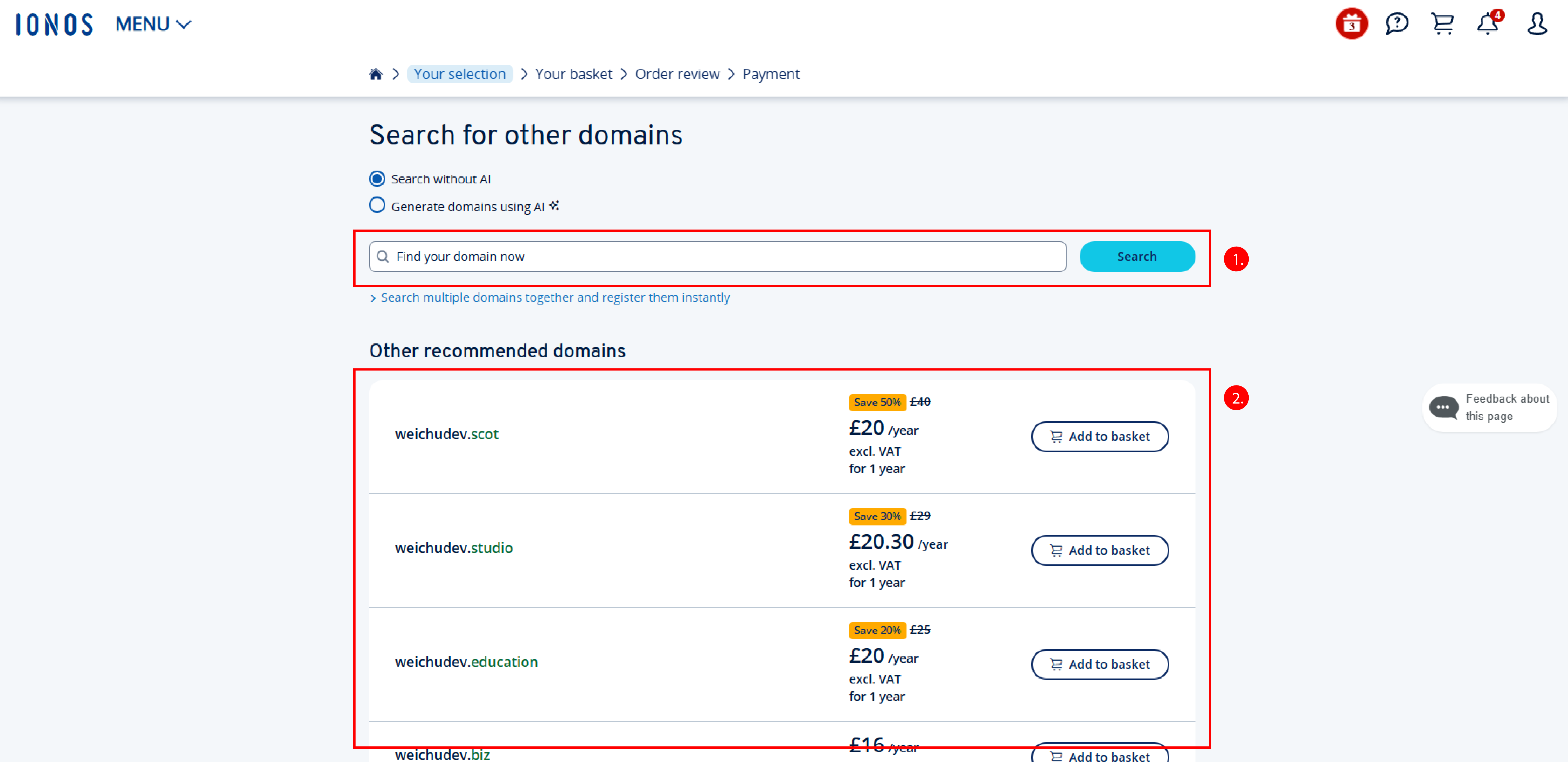Click the Other recommended domains heading
Viewport: 1568px width, 762px height.
coord(497,351)
